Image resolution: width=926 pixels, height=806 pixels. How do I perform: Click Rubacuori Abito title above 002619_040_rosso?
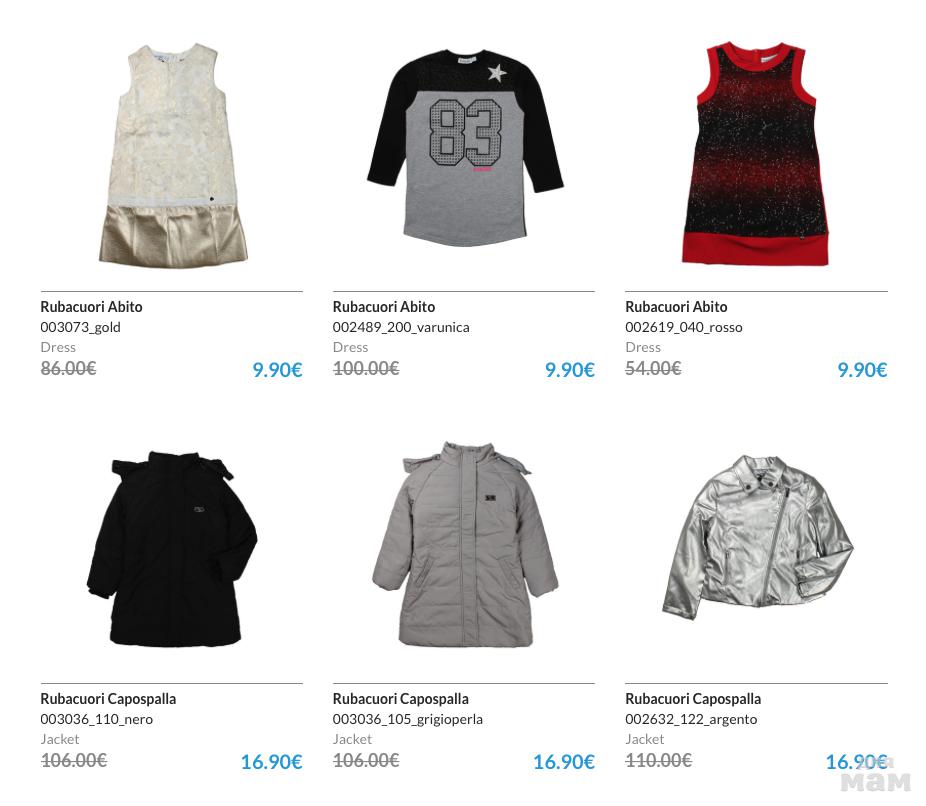pyautogui.click(x=676, y=307)
